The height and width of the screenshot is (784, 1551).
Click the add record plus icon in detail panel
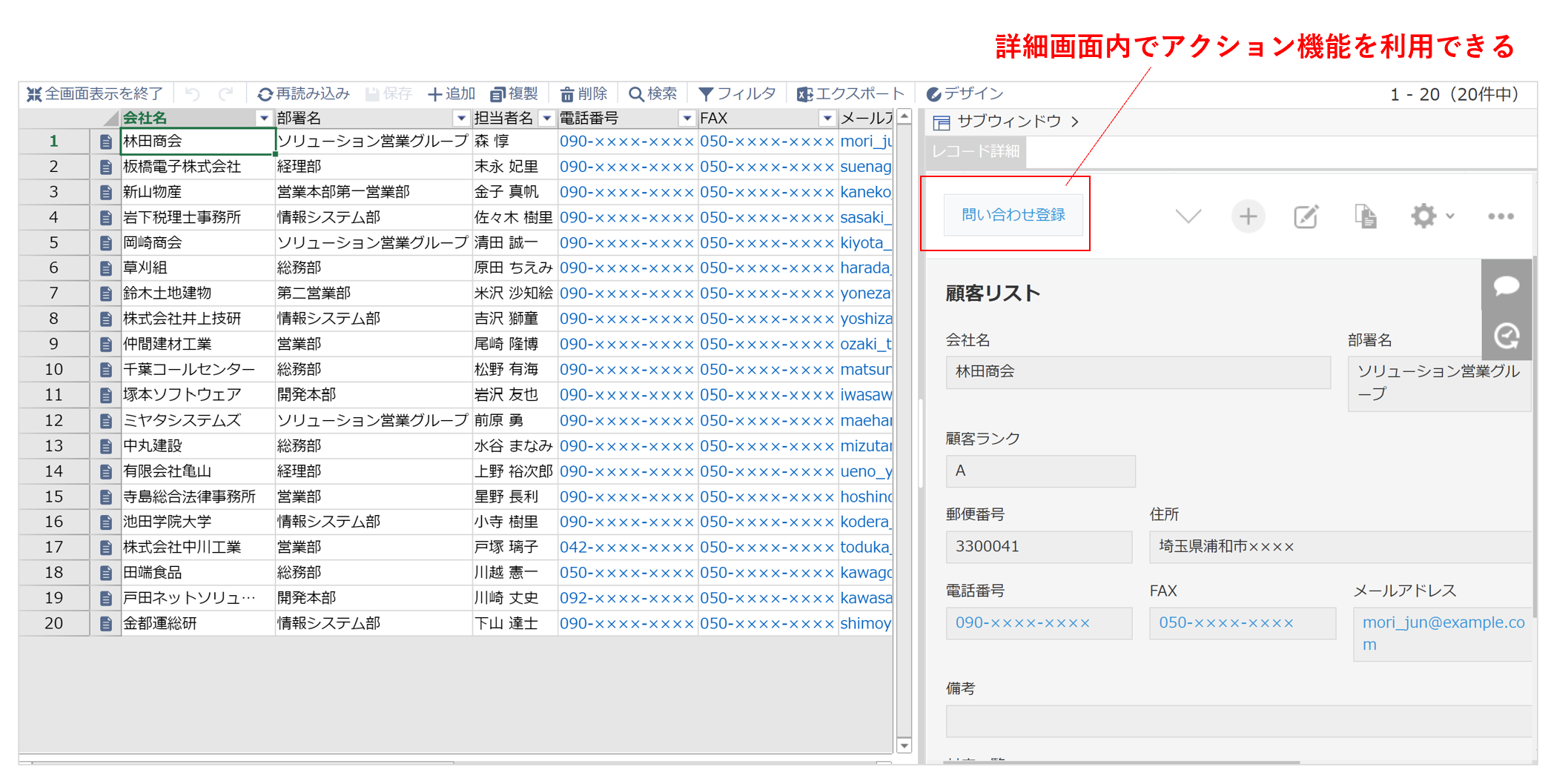(1248, 216)
